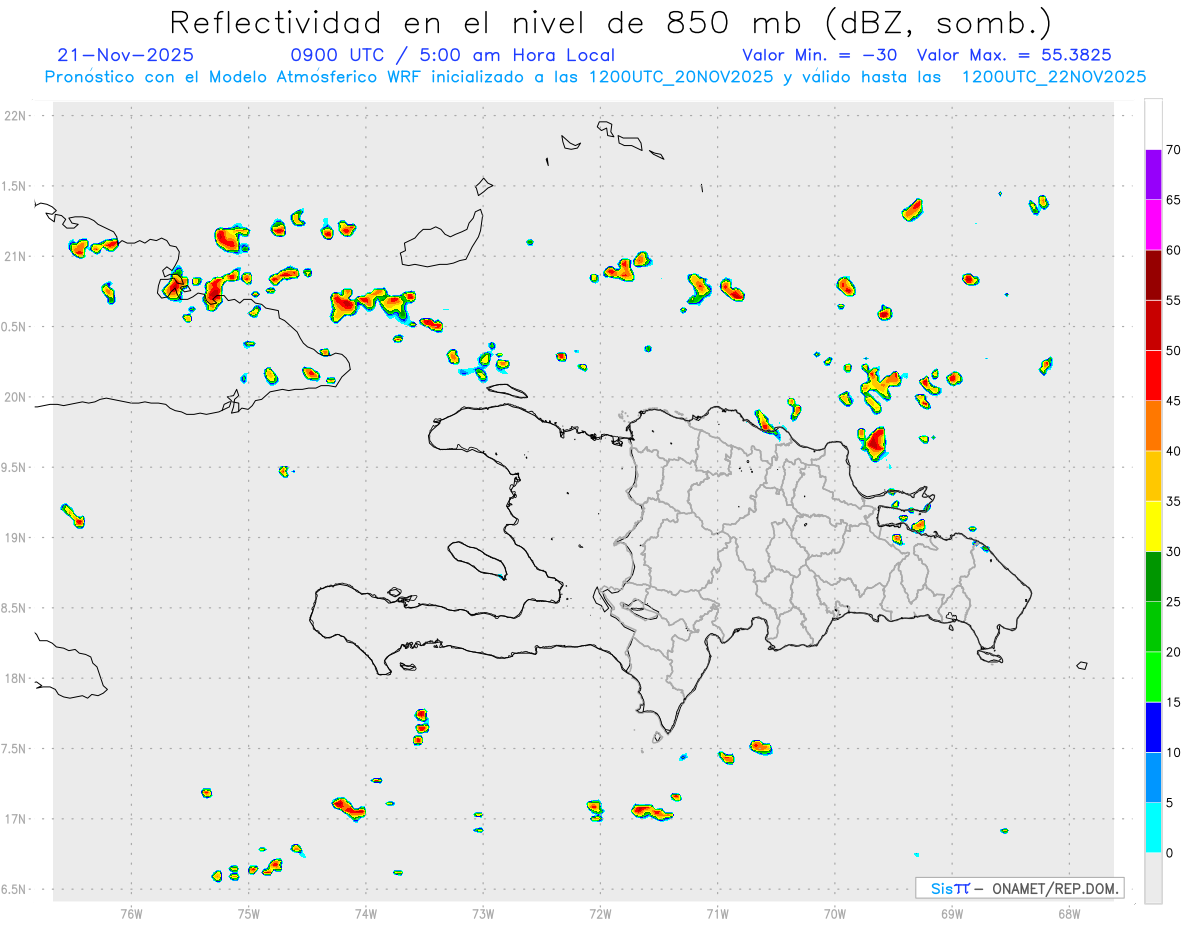Viewport: 1200px width, 927px height.
Task: Pick the dark green 25–30 dBZ colorbar segment
Action: click(x=1153, y=576)
